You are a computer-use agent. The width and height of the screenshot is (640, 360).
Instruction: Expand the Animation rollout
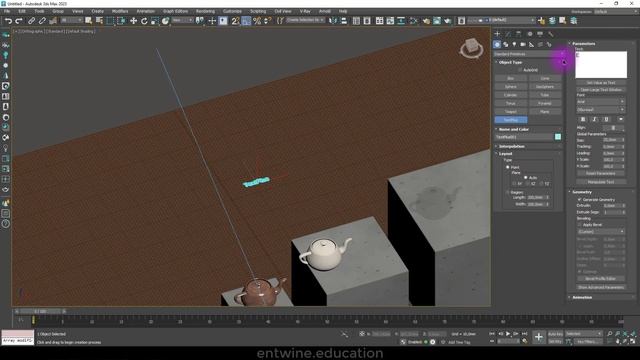click(x=582, y=298)
